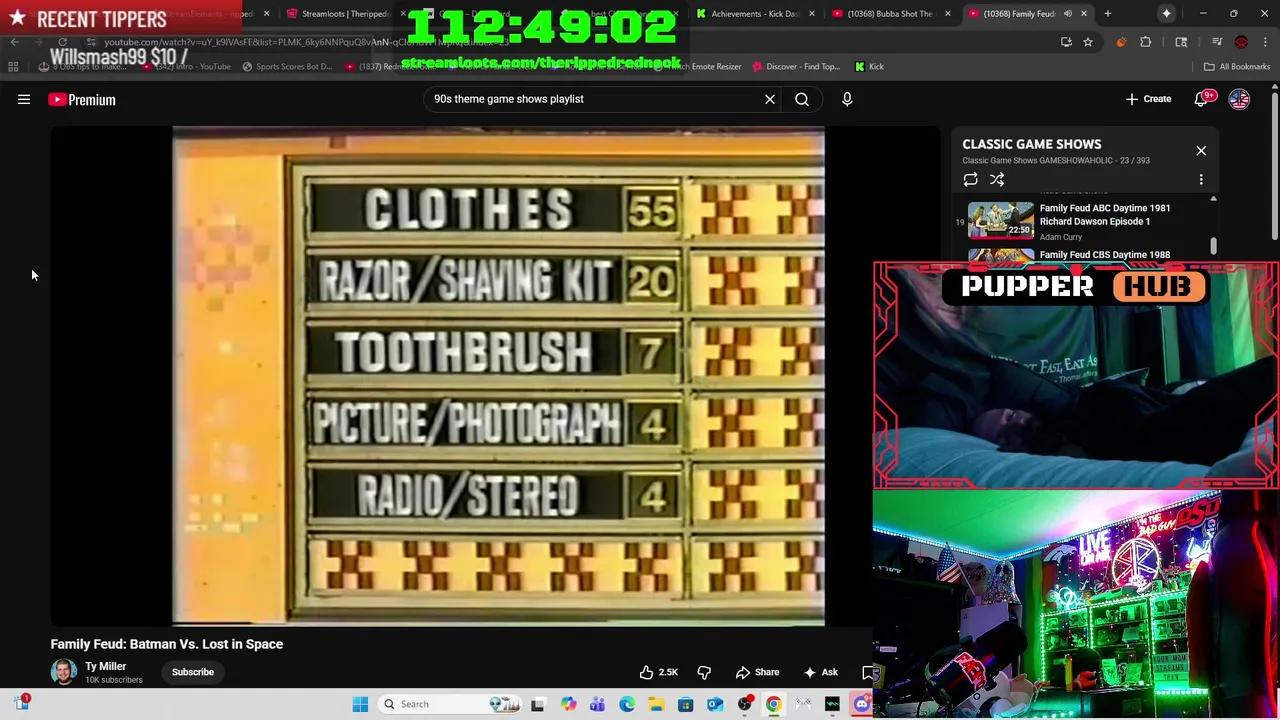Share the Family Feud video
The height and width of the screenshot is (720, 1280).
click(757, 672)
